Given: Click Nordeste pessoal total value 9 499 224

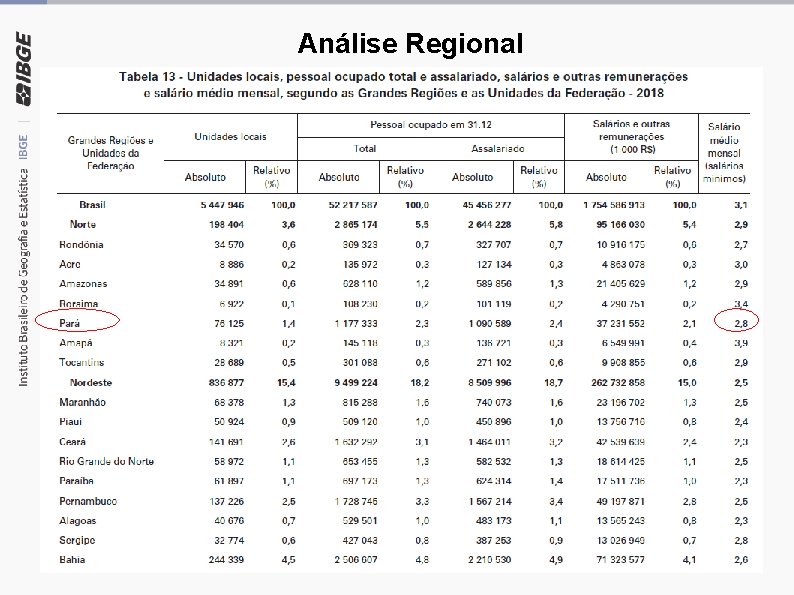Looking at the screenshot, I should pos(356,383).
